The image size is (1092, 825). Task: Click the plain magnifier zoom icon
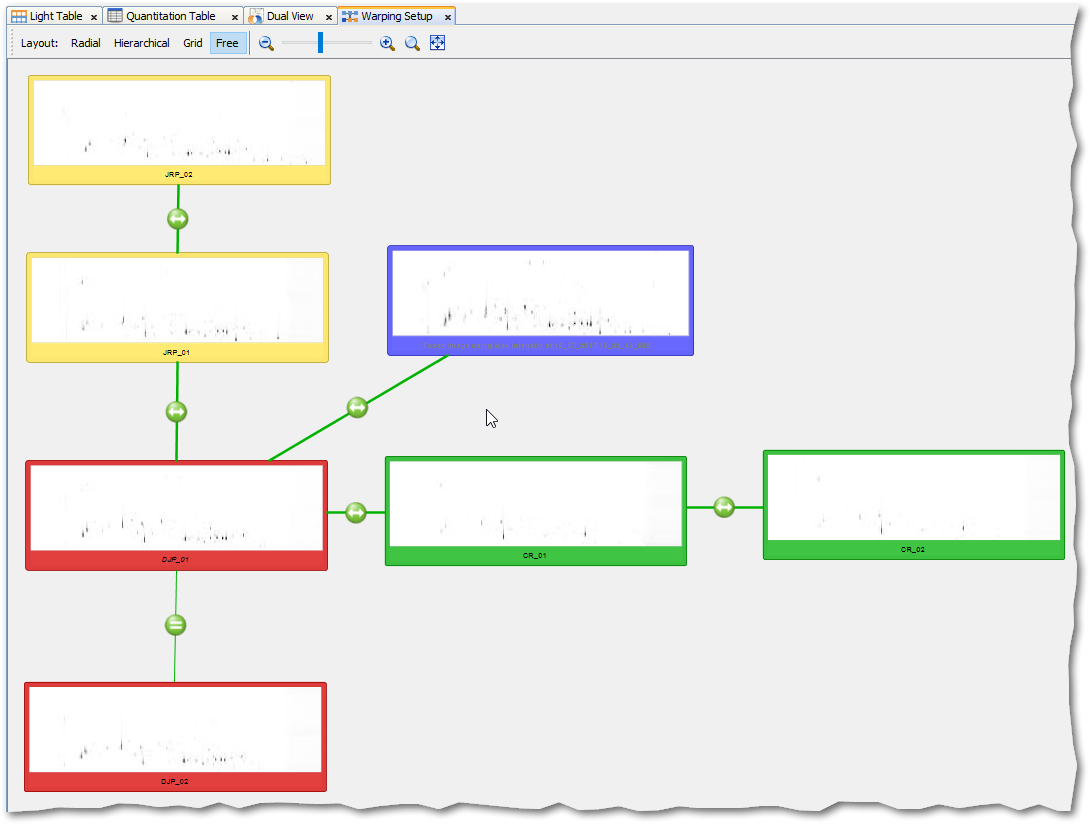pos(412,43)
